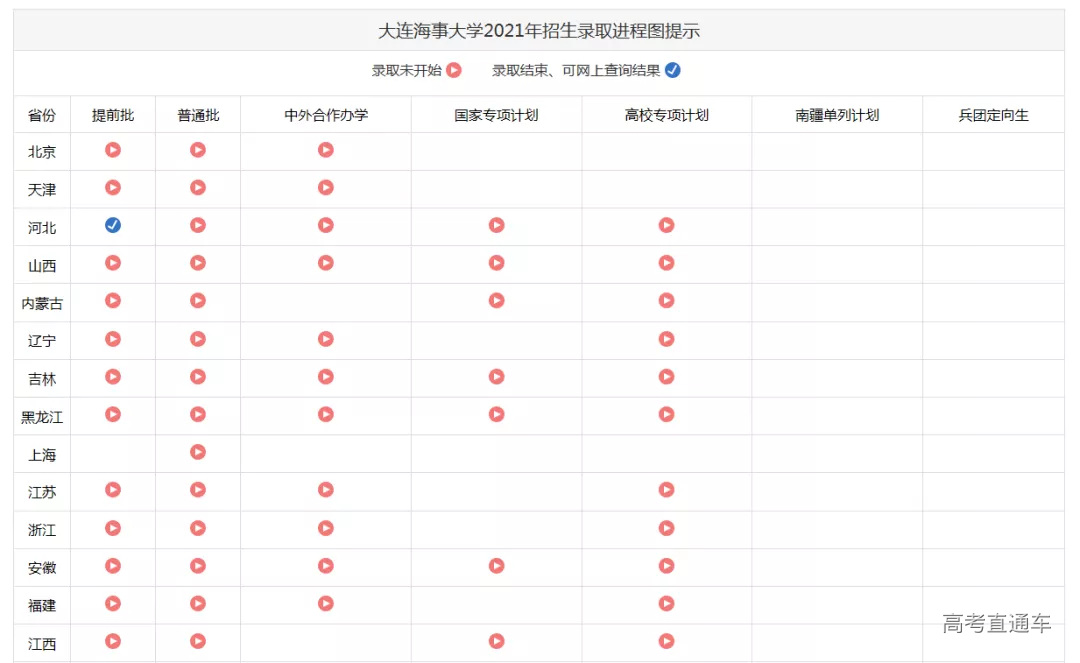The width and height of the screenshot is (1080, 663).
Task: Click the 山西 普通批 status icon
Action: [198, 262]
